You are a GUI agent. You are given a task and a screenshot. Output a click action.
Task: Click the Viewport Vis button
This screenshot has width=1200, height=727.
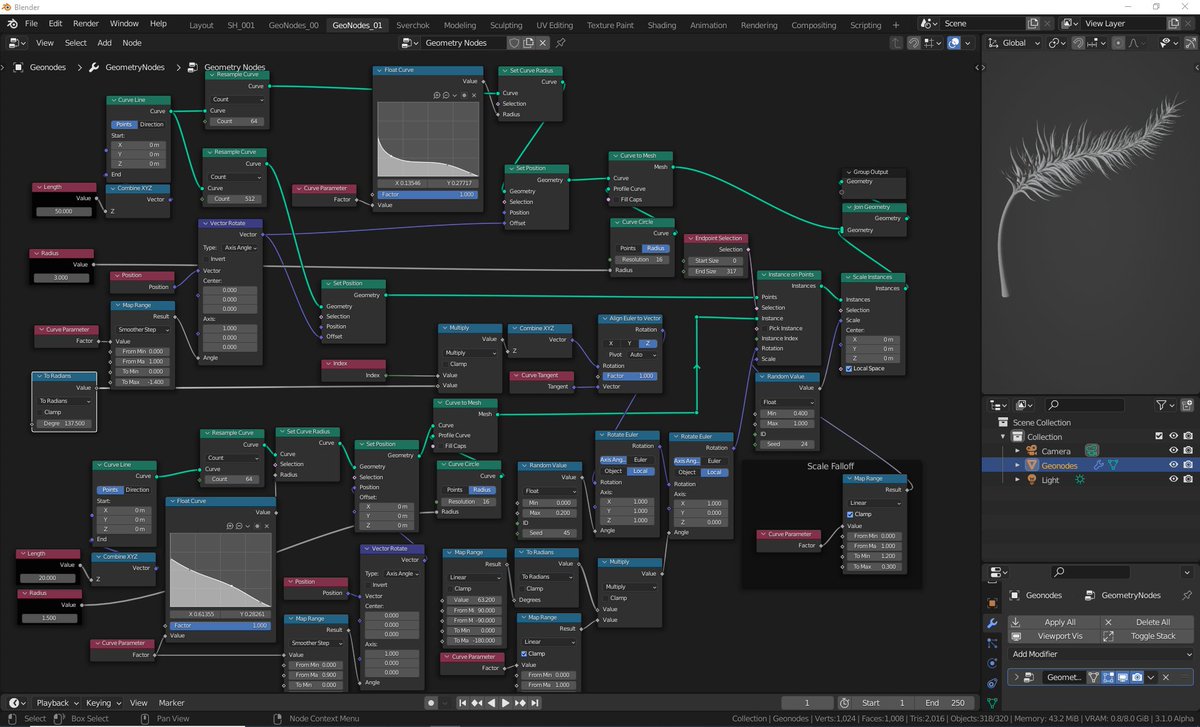click(x=1055, y=635)
